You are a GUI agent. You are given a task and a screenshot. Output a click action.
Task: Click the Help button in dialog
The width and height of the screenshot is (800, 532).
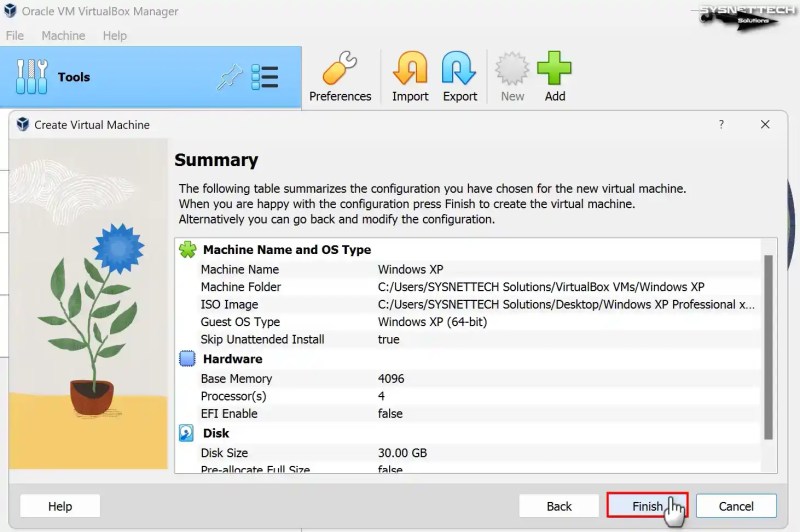(x=60, y=506)
